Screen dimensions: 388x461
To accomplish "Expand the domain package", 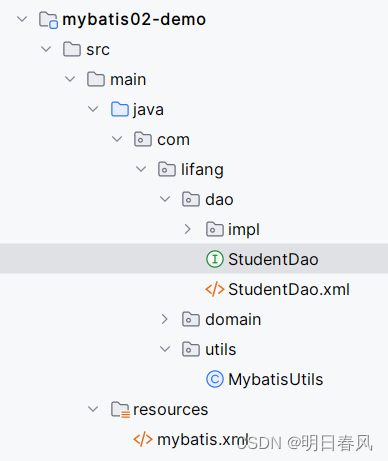I will point(164,319).
